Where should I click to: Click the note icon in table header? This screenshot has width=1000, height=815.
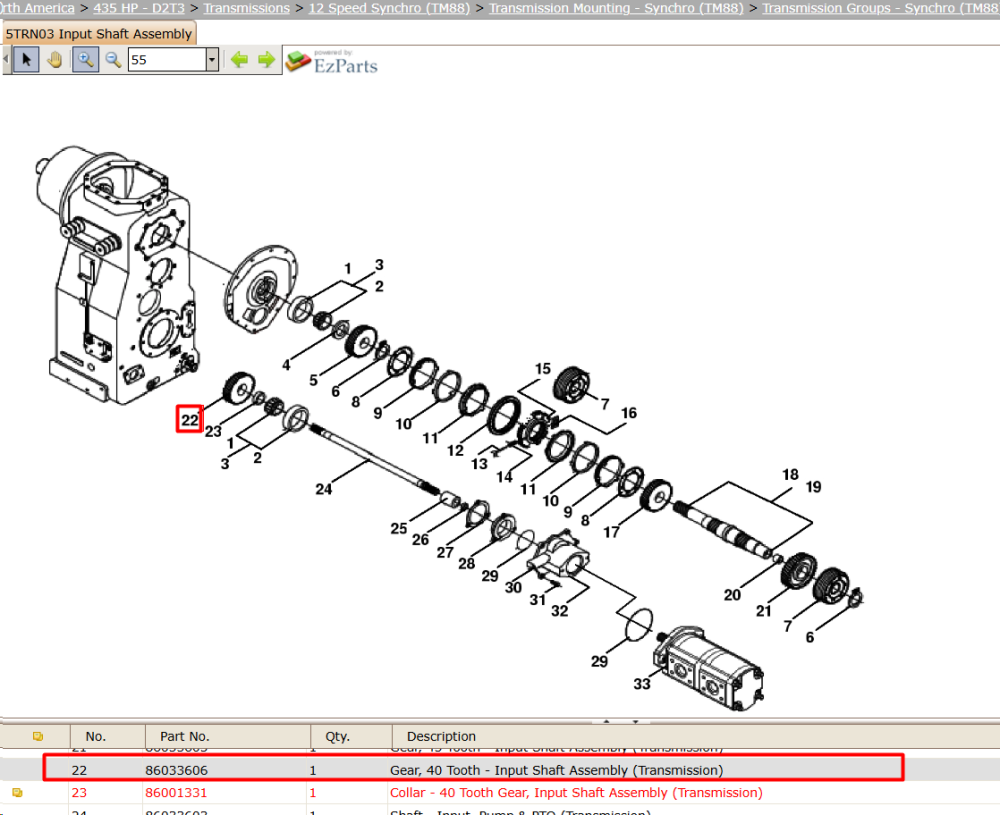point(38,737)
